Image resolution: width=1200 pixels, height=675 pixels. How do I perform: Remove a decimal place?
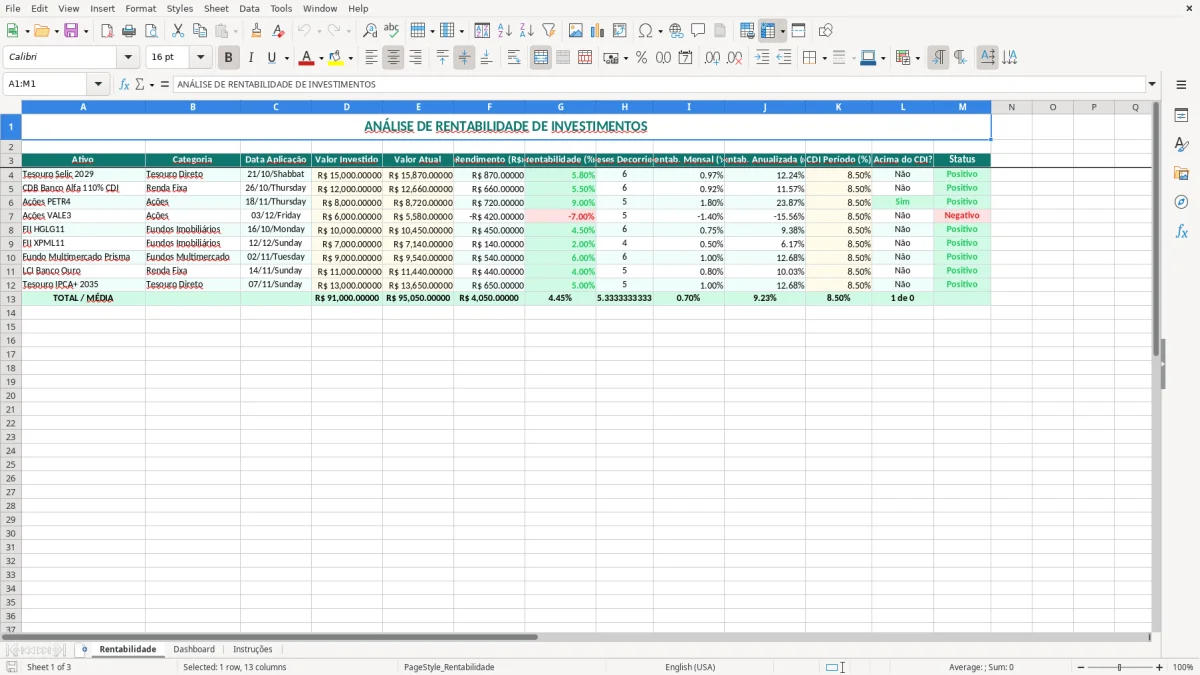(x=734, y=58)
